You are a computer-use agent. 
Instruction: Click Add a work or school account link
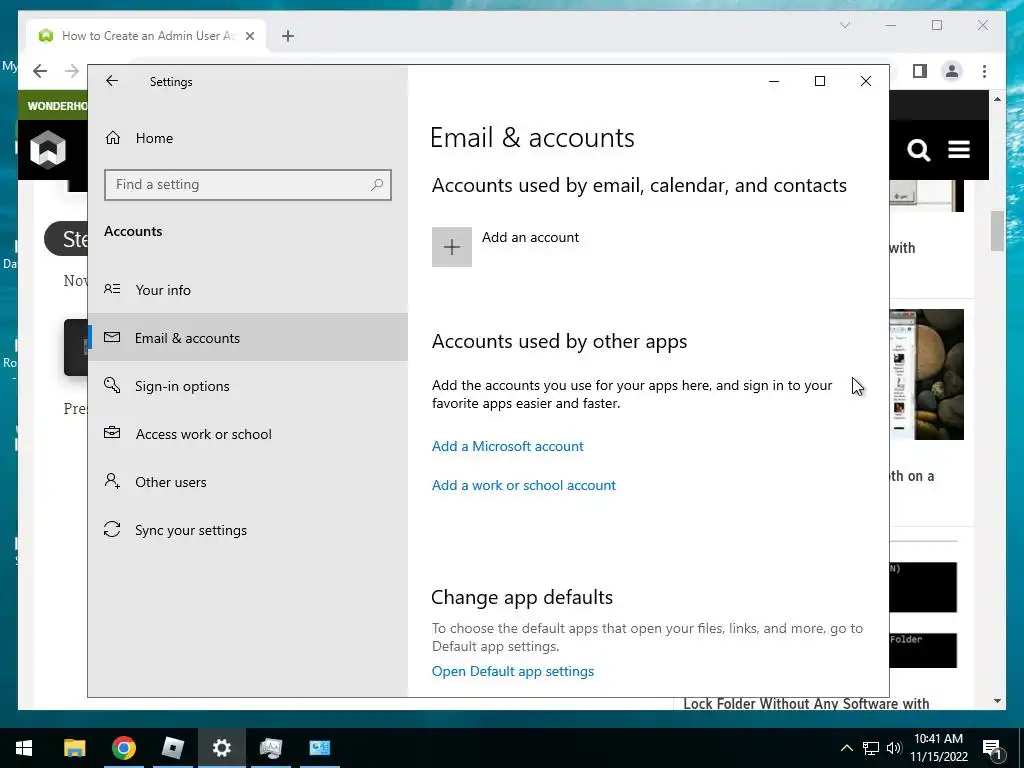[524, 485]
